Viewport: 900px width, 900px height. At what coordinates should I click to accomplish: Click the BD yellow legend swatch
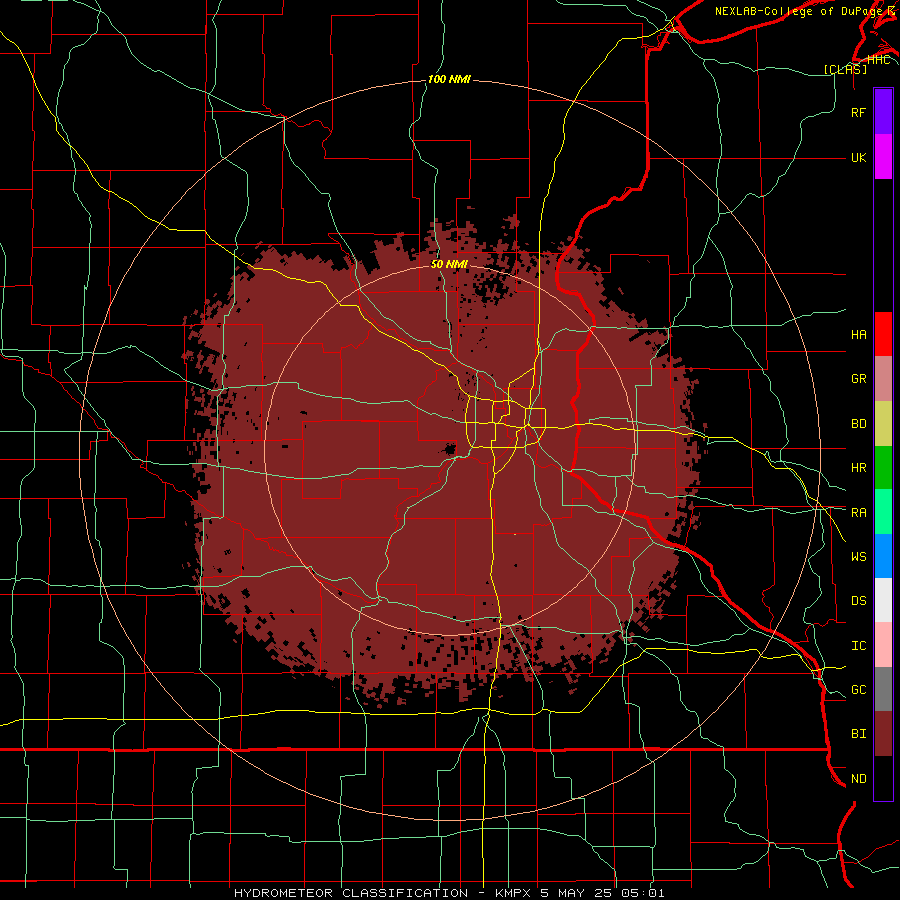click(x=883, y=424)
